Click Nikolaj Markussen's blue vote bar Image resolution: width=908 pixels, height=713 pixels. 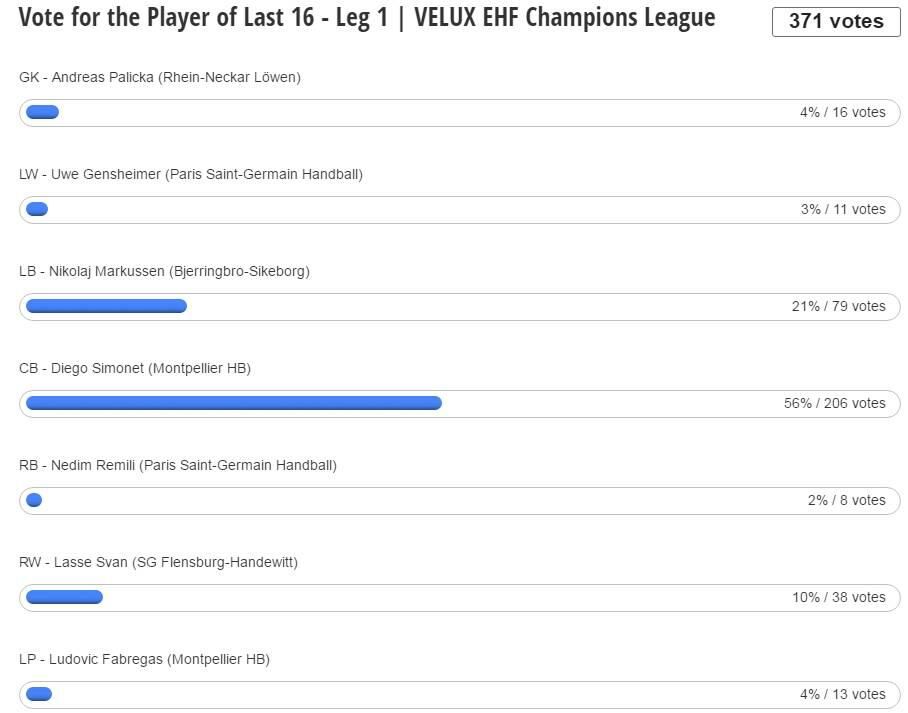106,306
